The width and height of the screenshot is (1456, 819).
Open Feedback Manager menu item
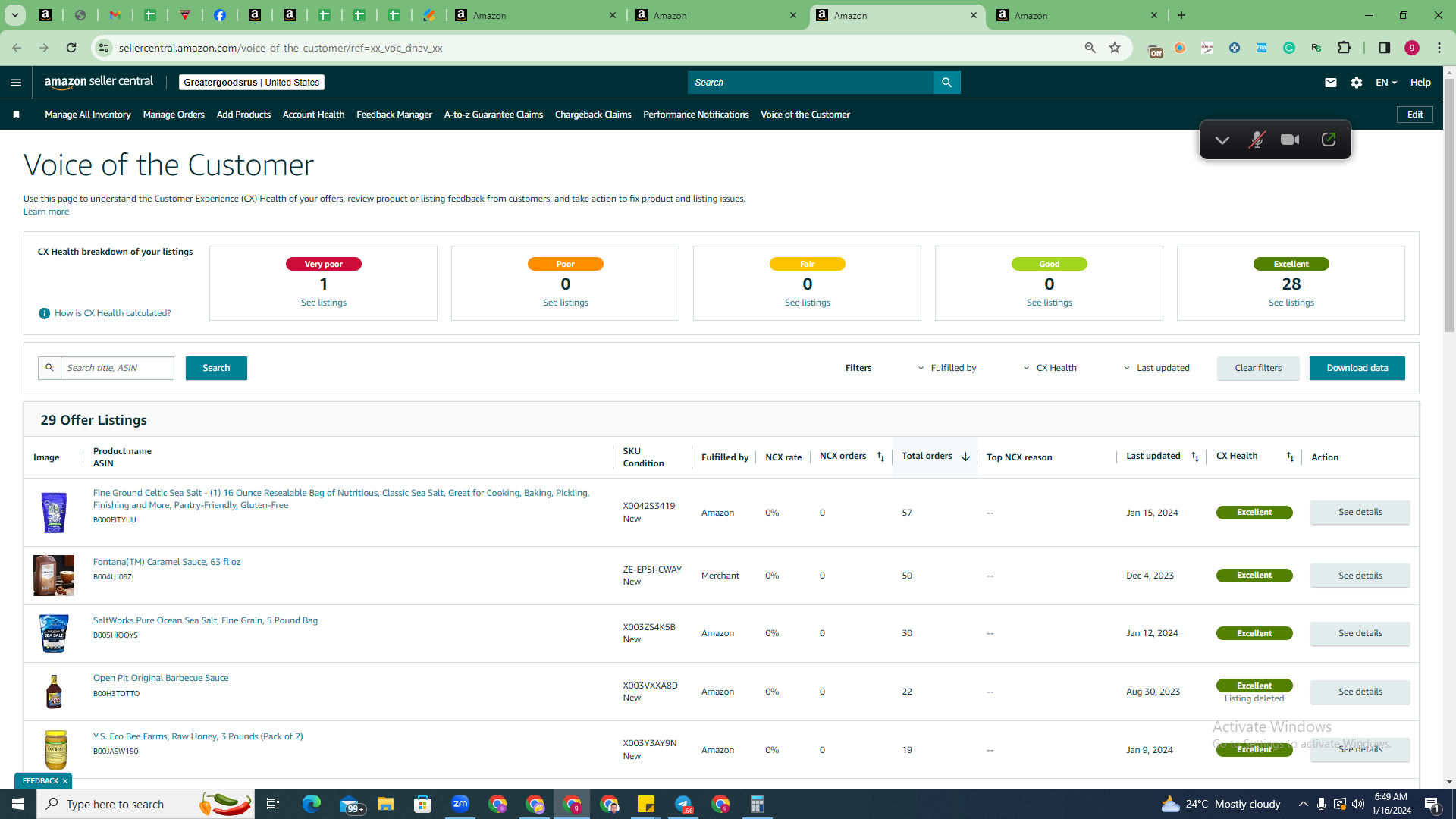394,115
